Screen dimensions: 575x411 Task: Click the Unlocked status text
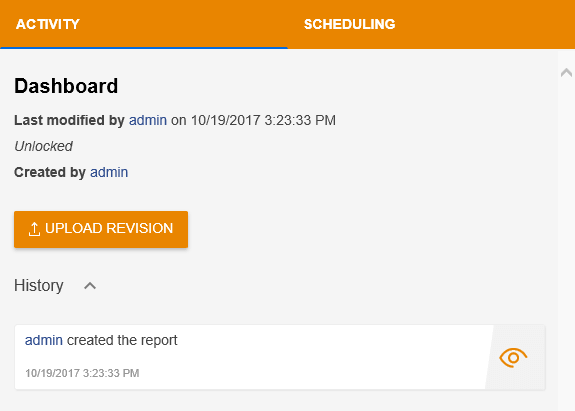point(43,146)
